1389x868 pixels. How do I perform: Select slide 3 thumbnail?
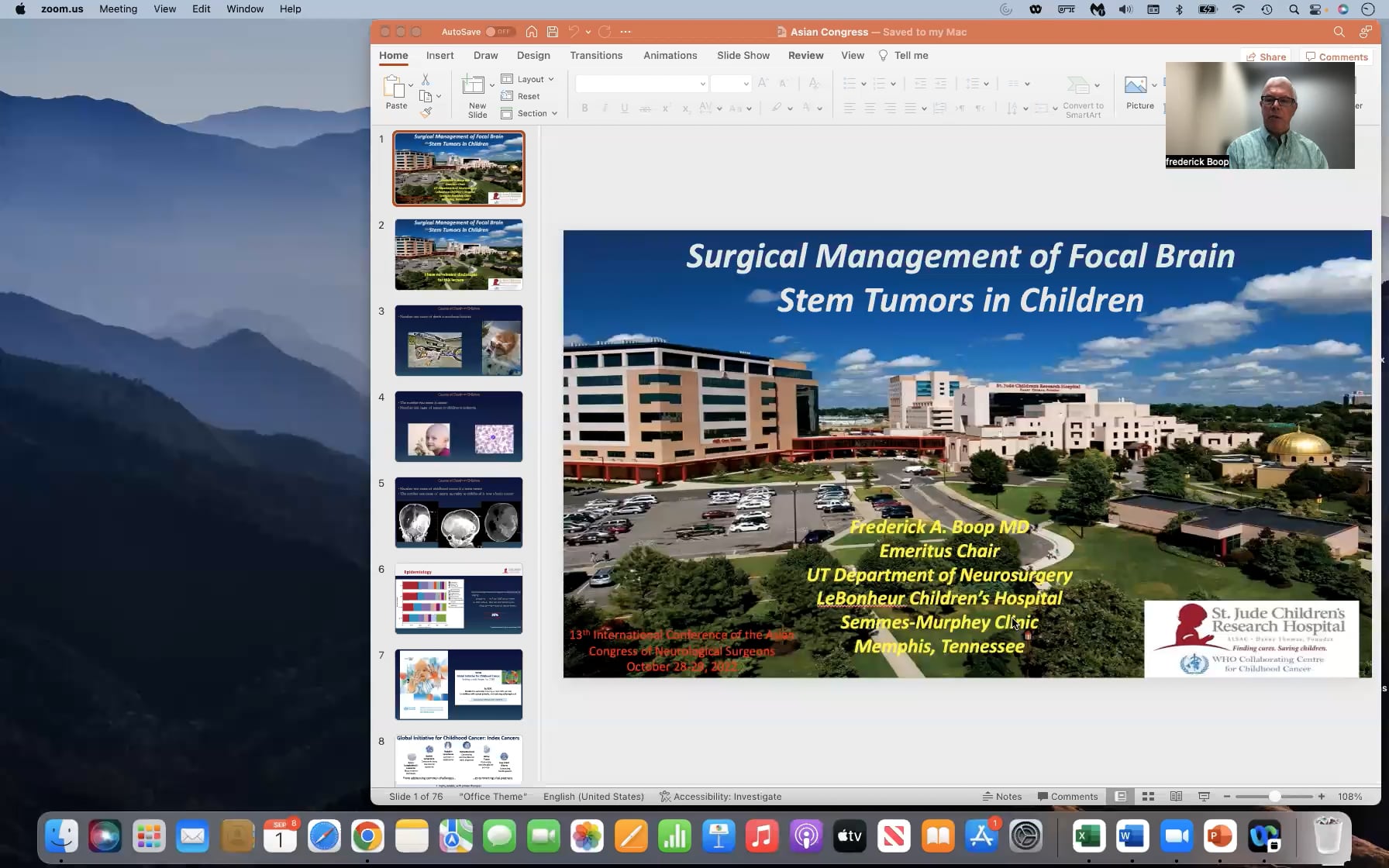point(459,340)
